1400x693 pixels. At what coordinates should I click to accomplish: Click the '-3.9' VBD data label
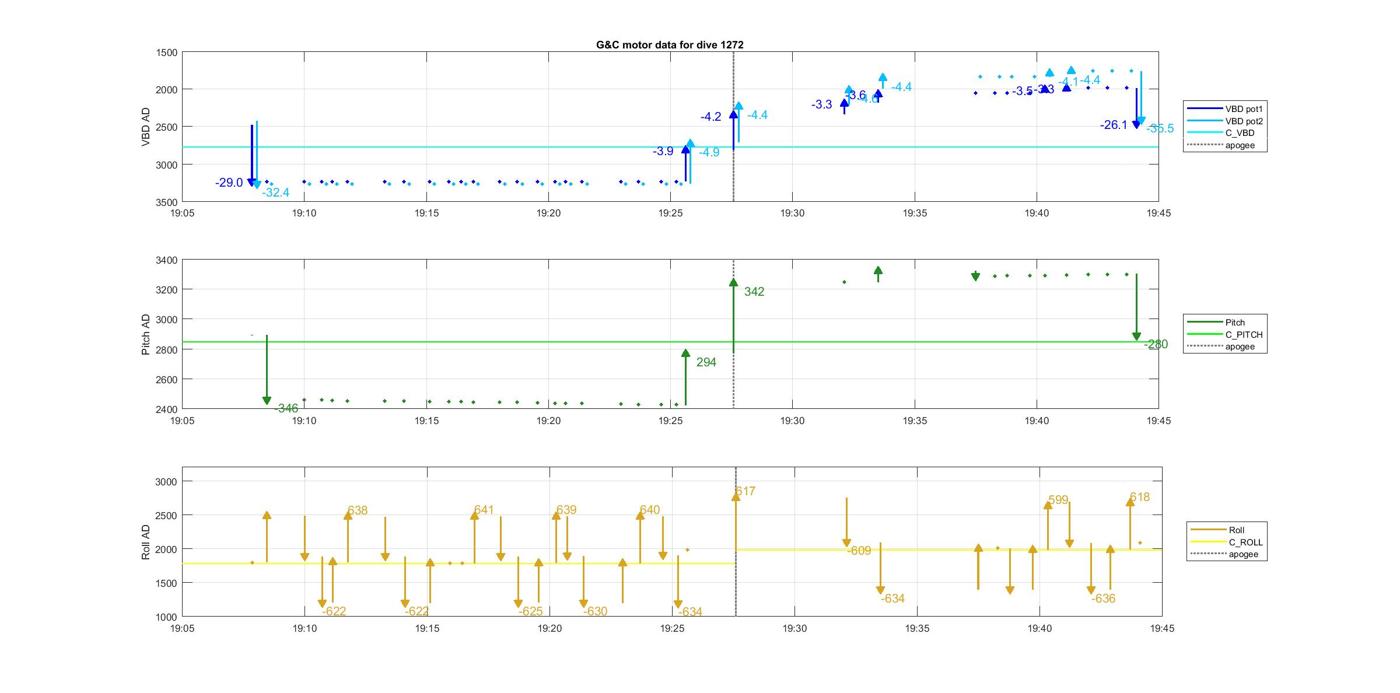pos(663,151)
